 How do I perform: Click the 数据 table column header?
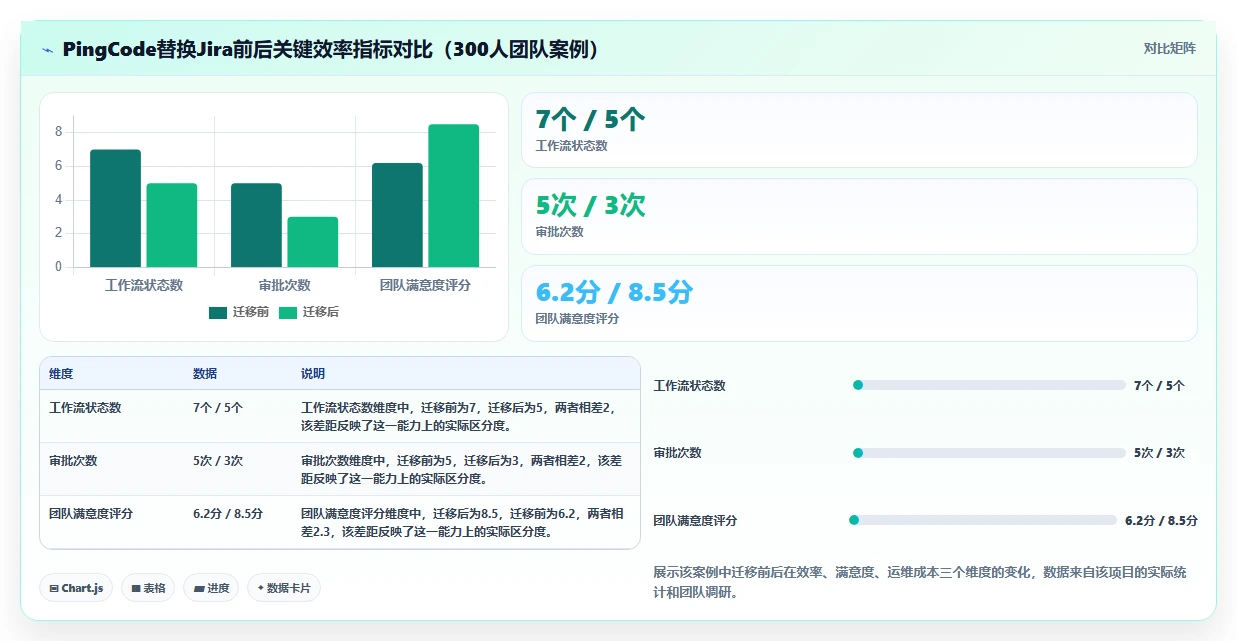pyautogui.click(x=205, y=374)
